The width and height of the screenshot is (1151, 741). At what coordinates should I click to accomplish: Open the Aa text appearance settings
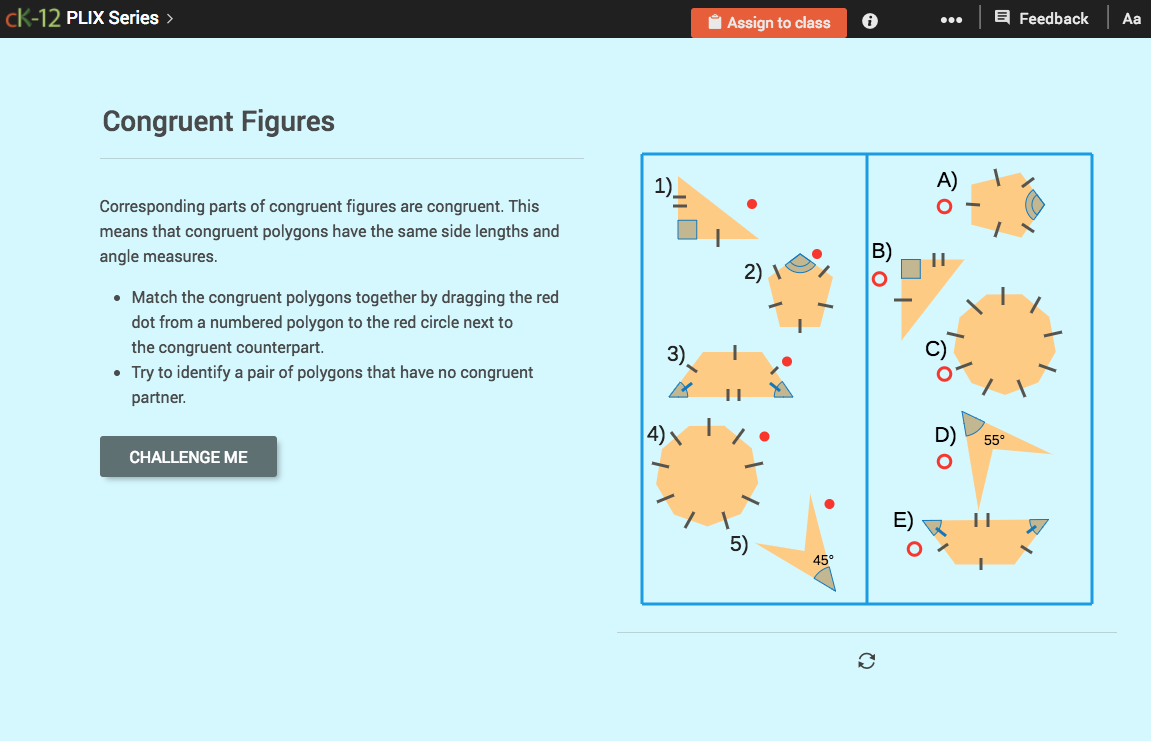click(x=1131, y=18)
